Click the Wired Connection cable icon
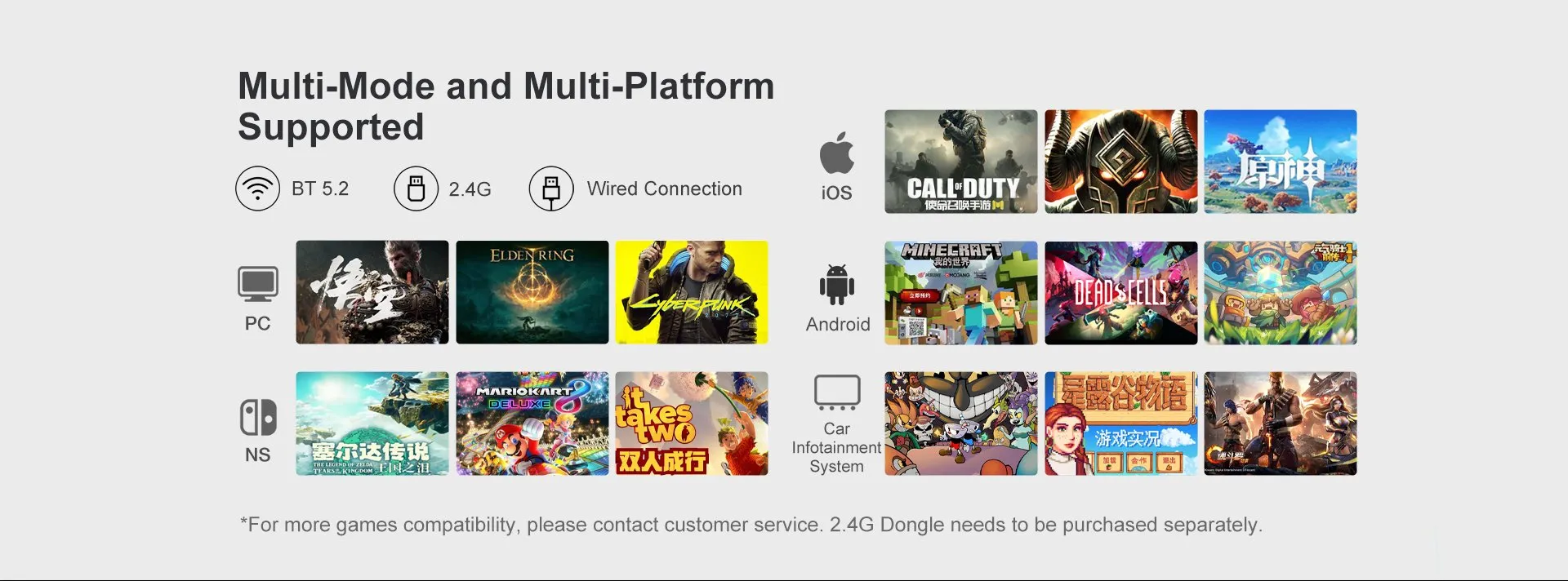 (x=551, y=188)
